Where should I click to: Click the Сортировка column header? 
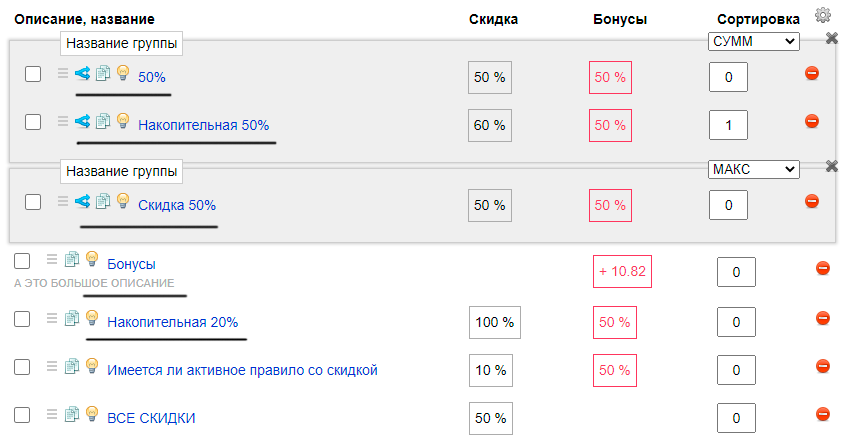pos(758,19)
